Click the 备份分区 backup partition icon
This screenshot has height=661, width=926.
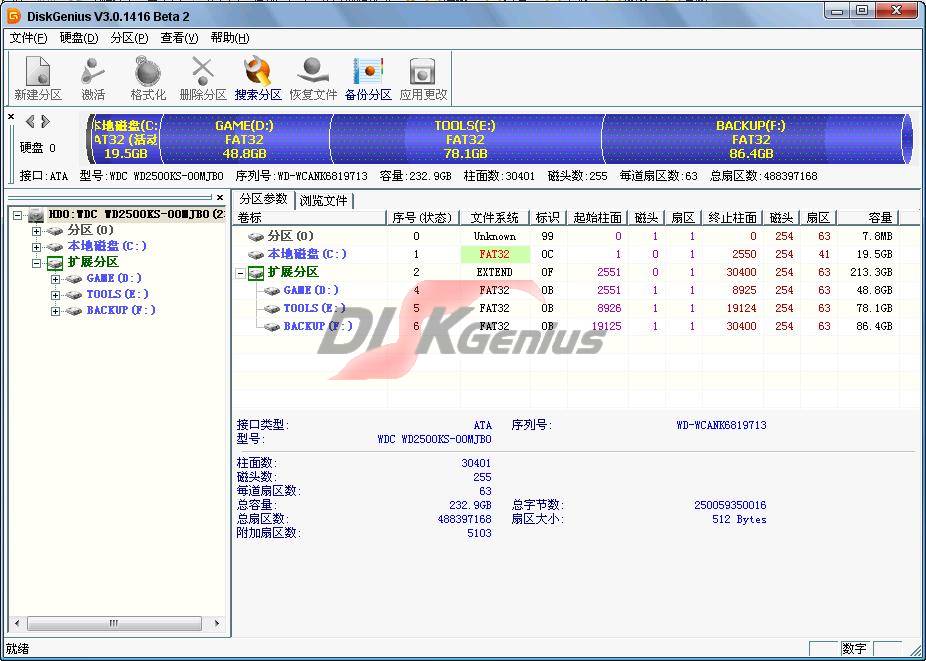[x=368, y=77]
